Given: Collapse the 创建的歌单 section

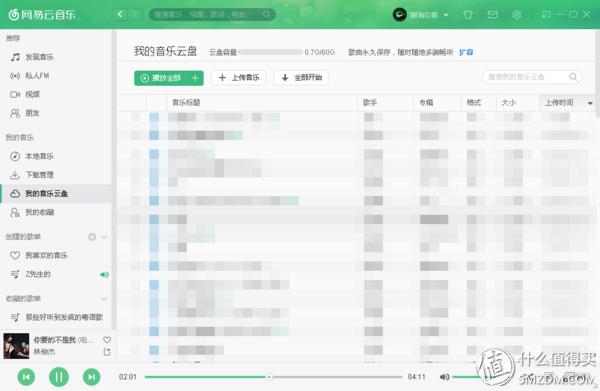Looking at the screenshot, I should 104,237.
